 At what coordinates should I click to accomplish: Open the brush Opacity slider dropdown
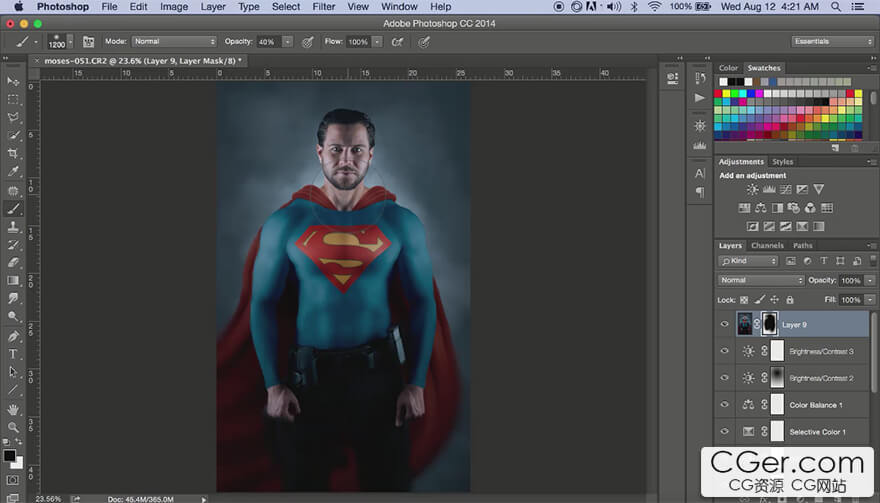287,42
